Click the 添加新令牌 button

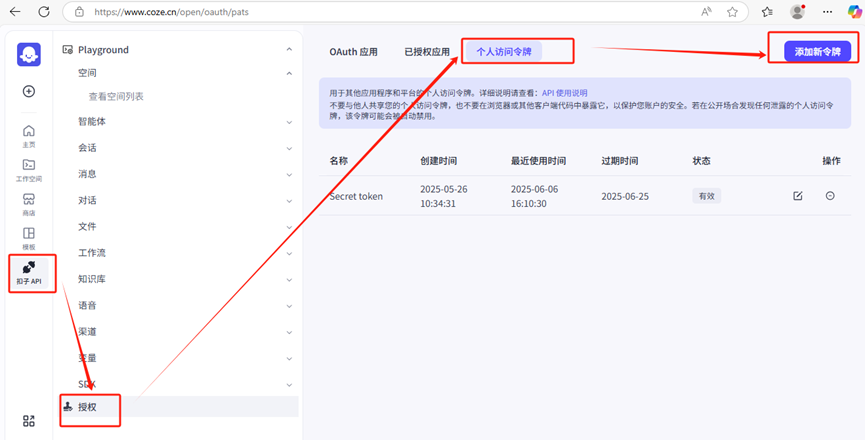point(817,51)
